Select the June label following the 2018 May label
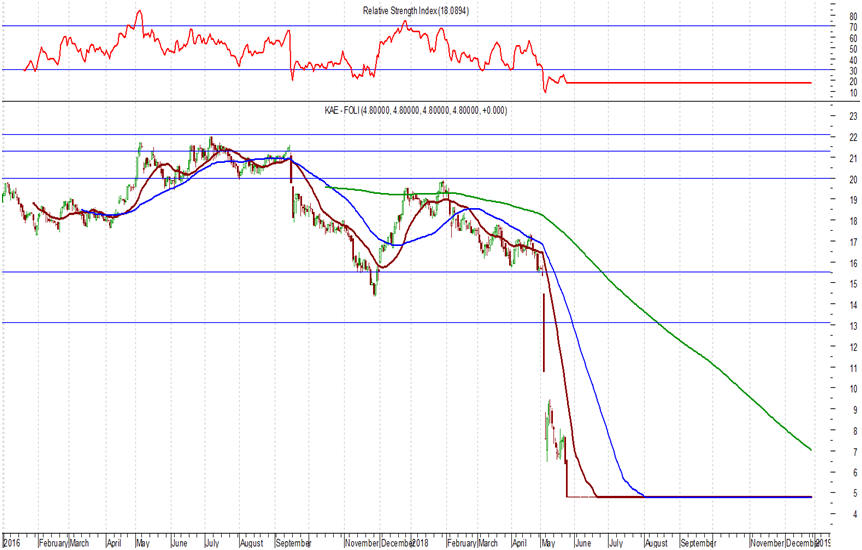Image resolution: width=862 pixels, height=550 pixels. (583, 543)
